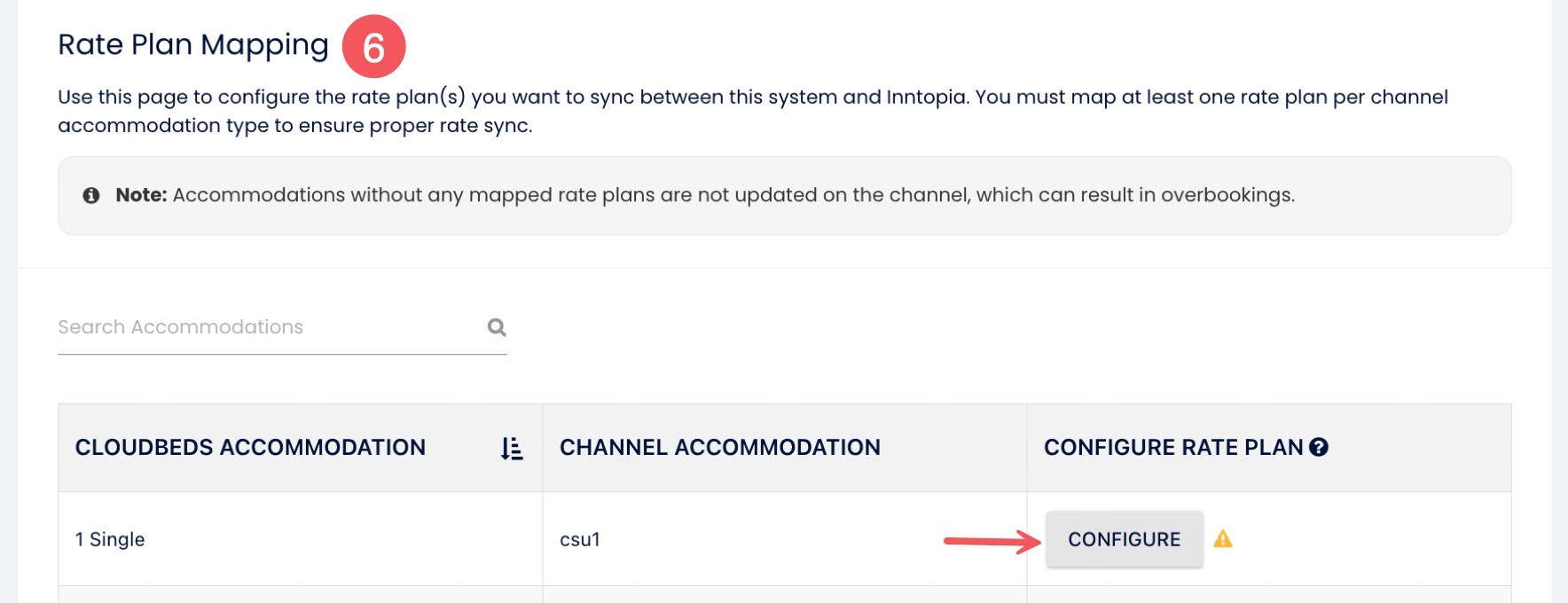Viewport: 1568px width, 603px height.
Task: Click the question mark inside the dark circle
Action: [x=1318, y=447]
